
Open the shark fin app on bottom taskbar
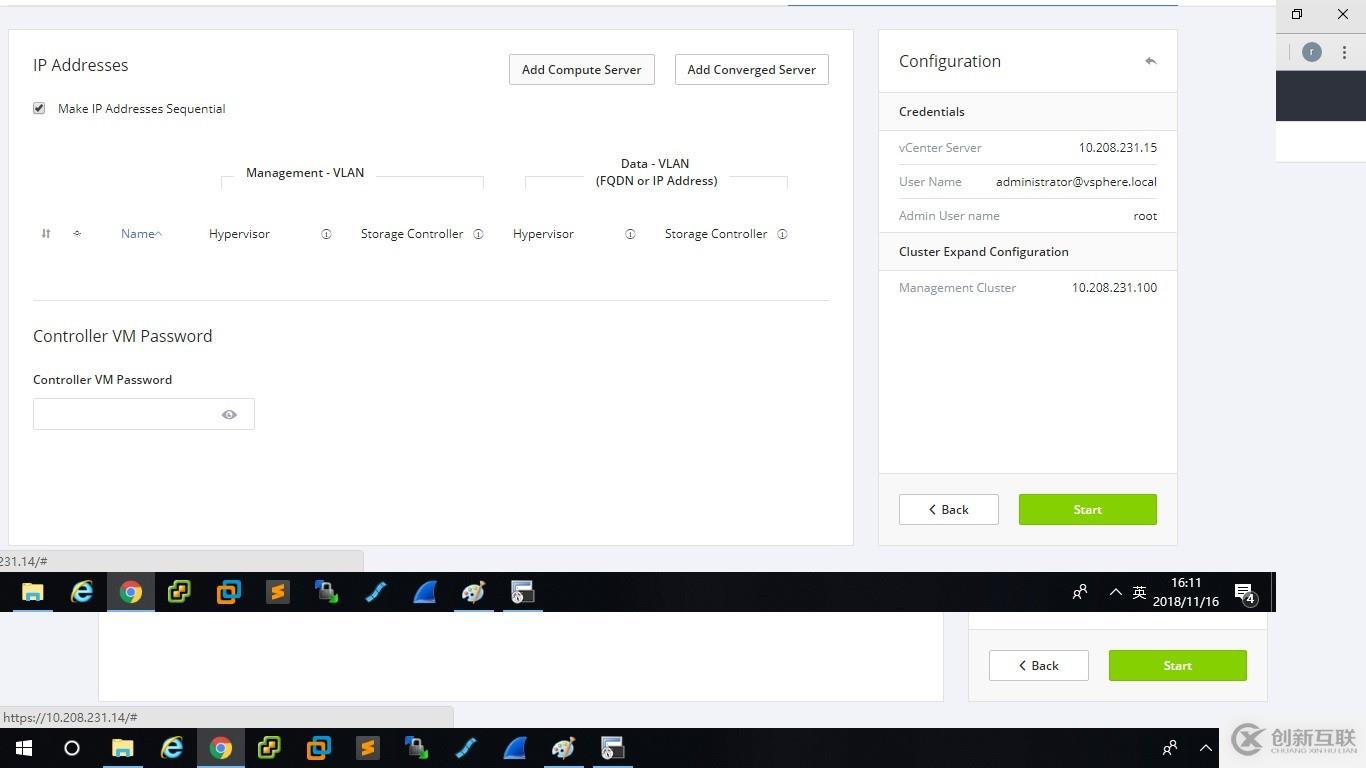[x=515, y=748]
